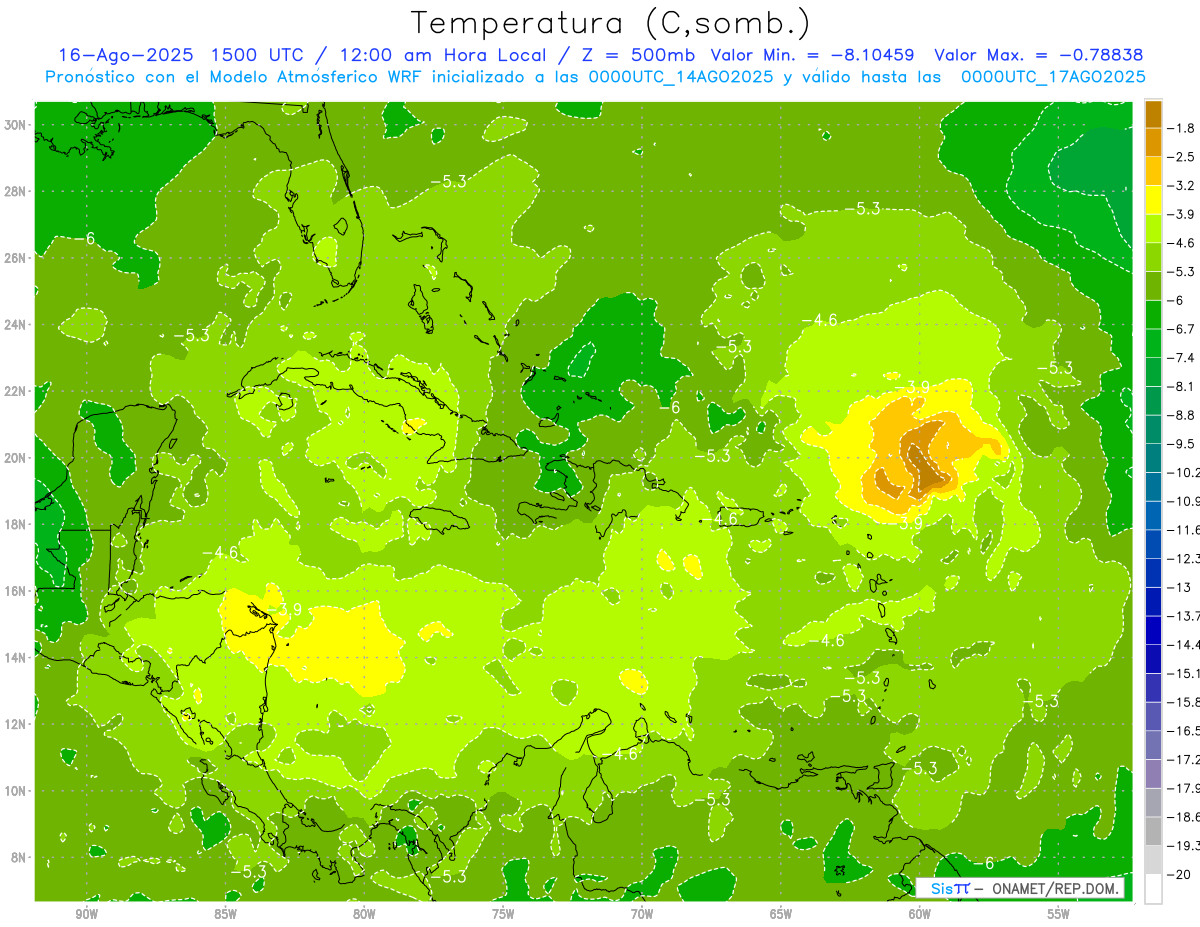Click the '0000UTC_14AGO2025' initialization text
The width and height of the screenshot is (1200, 927).
tap(681, 77)
